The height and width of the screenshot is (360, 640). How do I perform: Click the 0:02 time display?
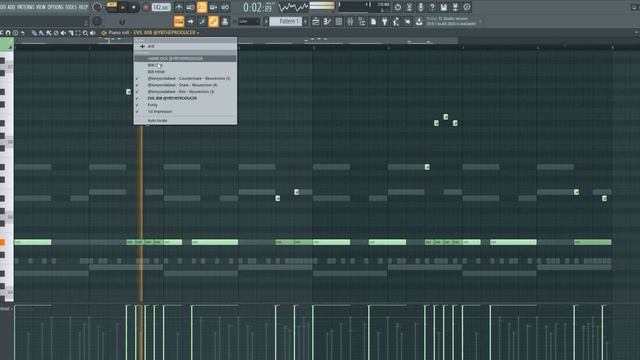pos(257,7)
